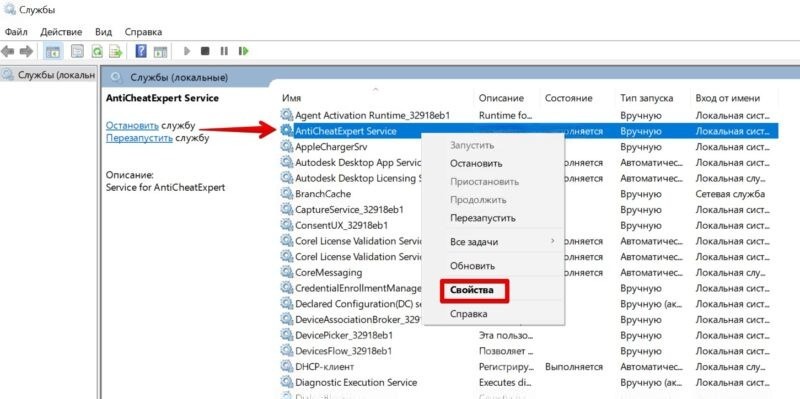
Task: Open Properties from the toolbar icon
Action: [77, 51]
